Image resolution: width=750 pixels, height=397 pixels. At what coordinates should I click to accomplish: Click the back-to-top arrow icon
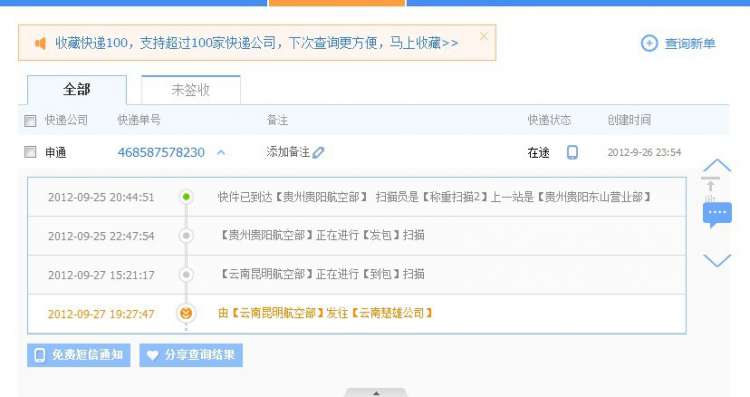click(710, 185)
